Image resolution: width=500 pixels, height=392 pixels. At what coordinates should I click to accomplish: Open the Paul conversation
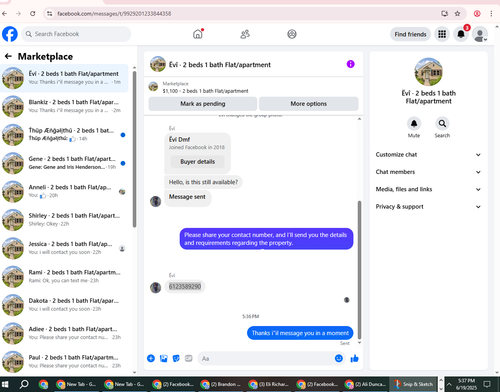tap(64, 361)
